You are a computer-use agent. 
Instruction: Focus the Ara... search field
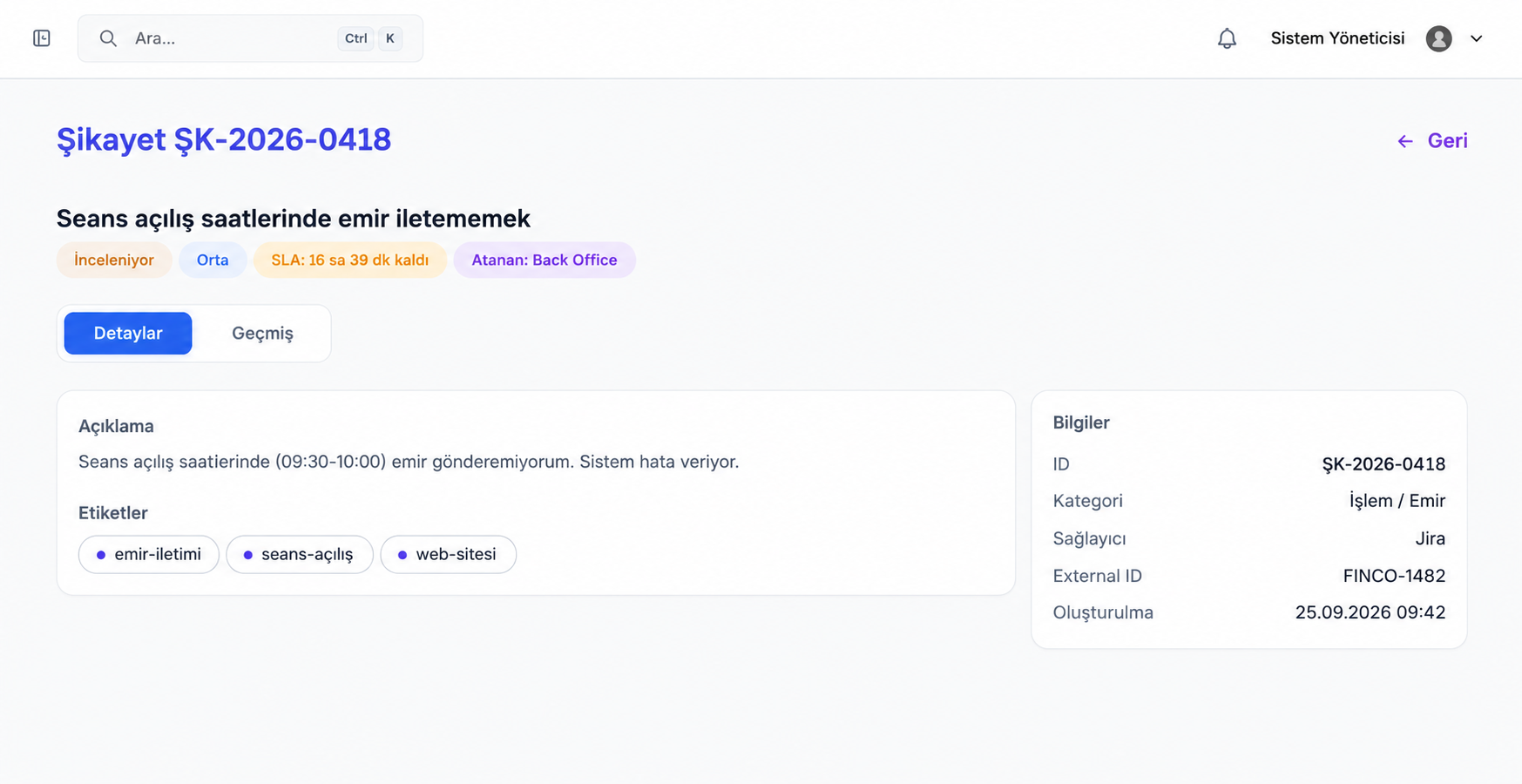250,38
